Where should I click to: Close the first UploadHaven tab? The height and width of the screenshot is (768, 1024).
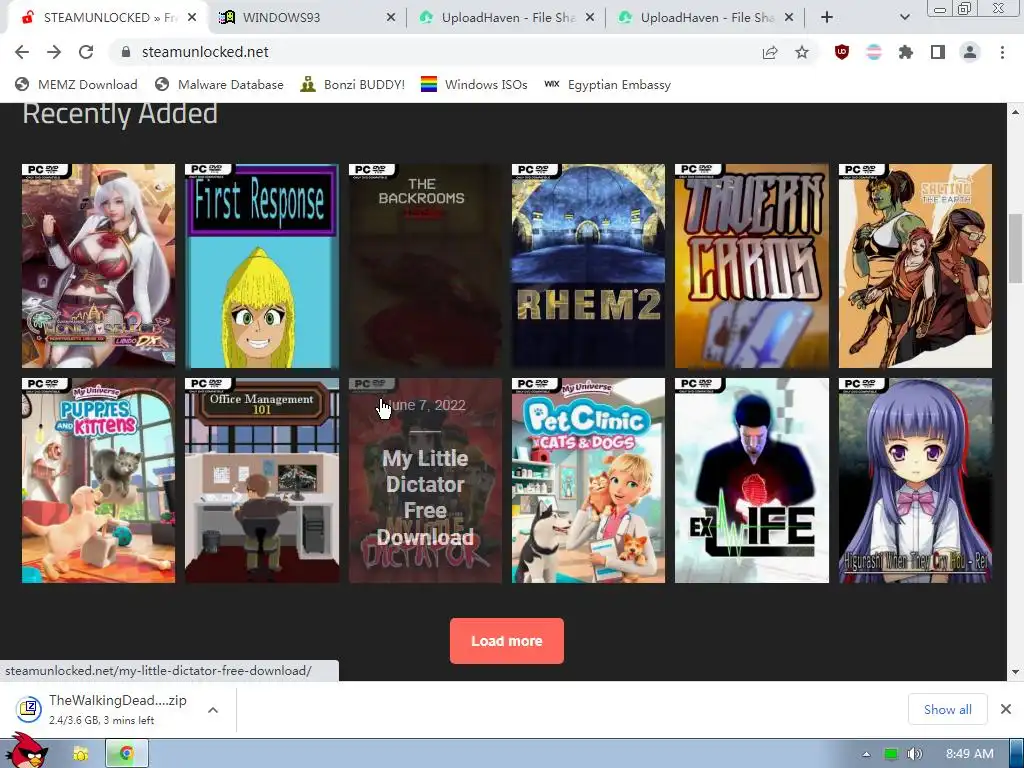[x=590, y=18]
